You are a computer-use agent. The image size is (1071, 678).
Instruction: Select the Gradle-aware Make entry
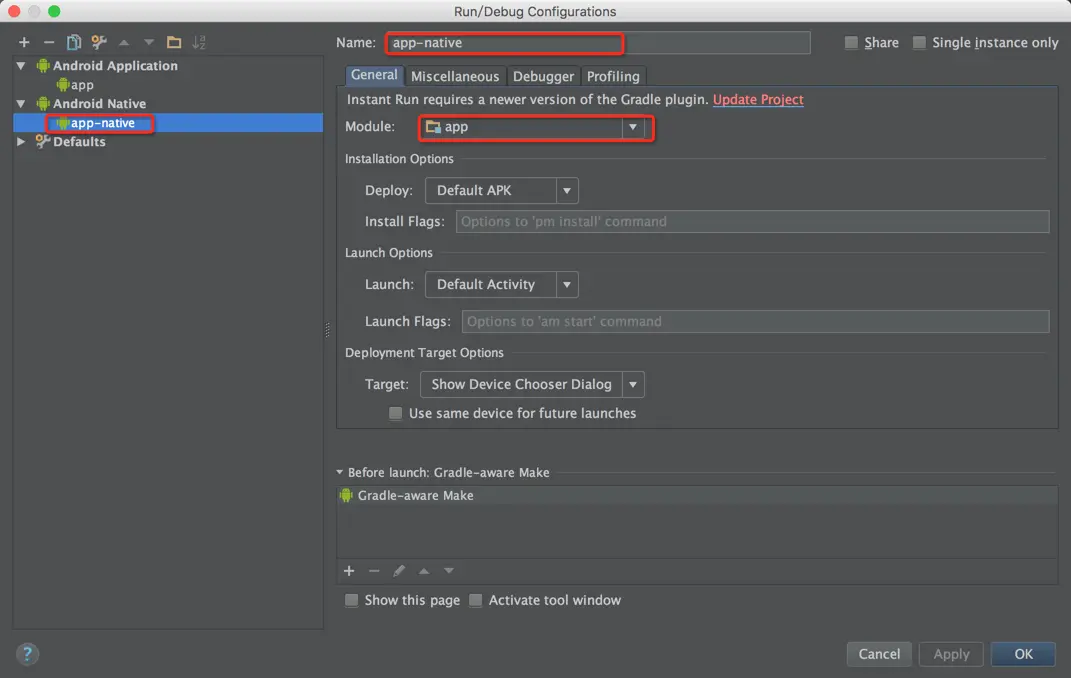click(x=697, y=496)
